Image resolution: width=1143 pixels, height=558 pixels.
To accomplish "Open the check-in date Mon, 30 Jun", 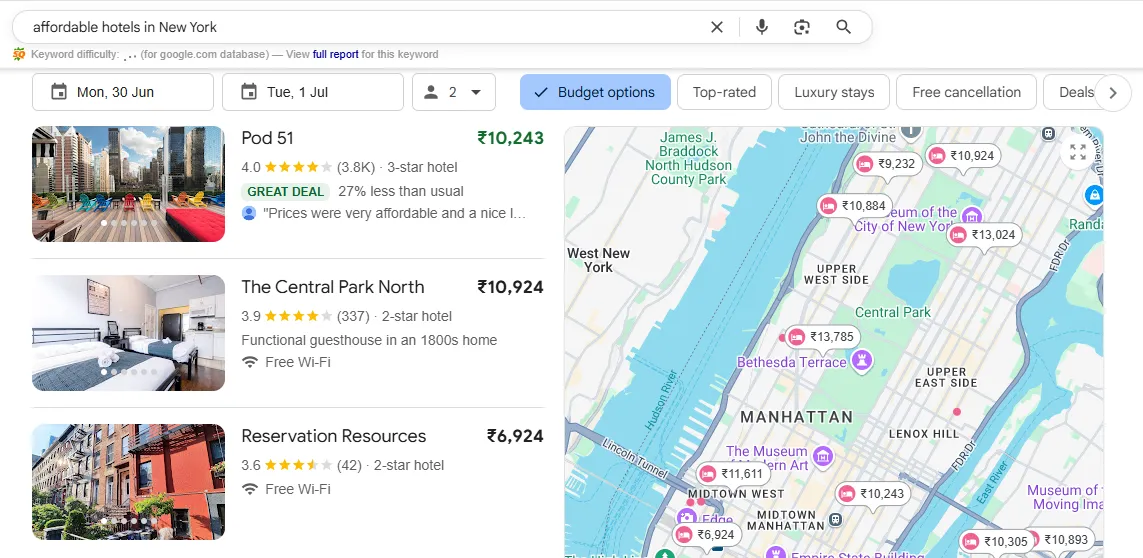I will [x=122, y=92].
